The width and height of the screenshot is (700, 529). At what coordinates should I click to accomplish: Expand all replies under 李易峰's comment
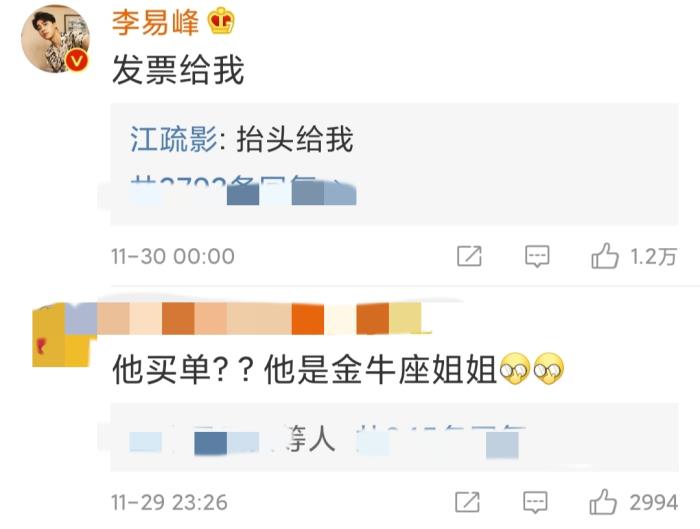pyautogui.click(x=243, y=191)
